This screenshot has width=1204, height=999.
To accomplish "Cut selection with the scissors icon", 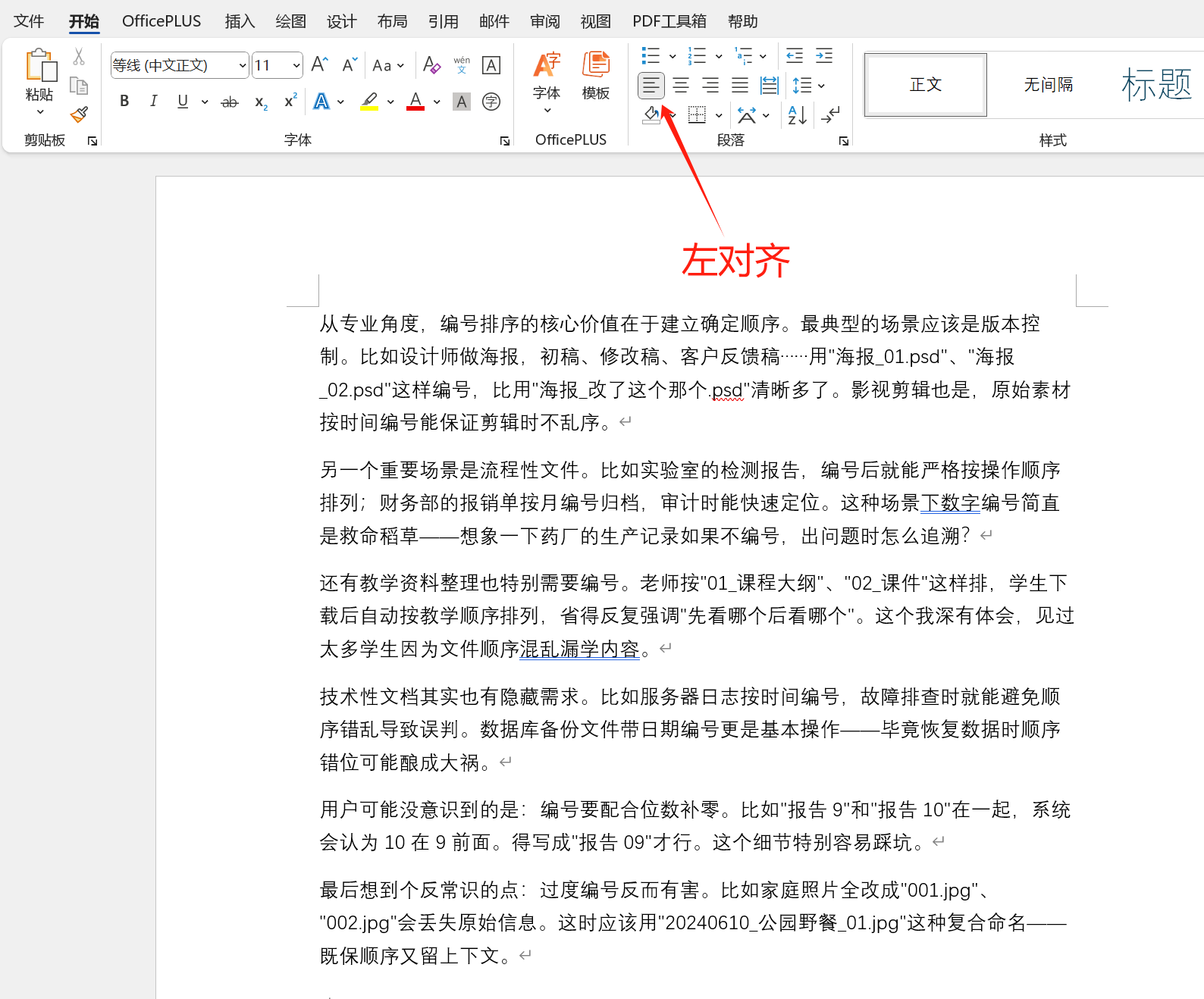I will [x=79, y=57].
